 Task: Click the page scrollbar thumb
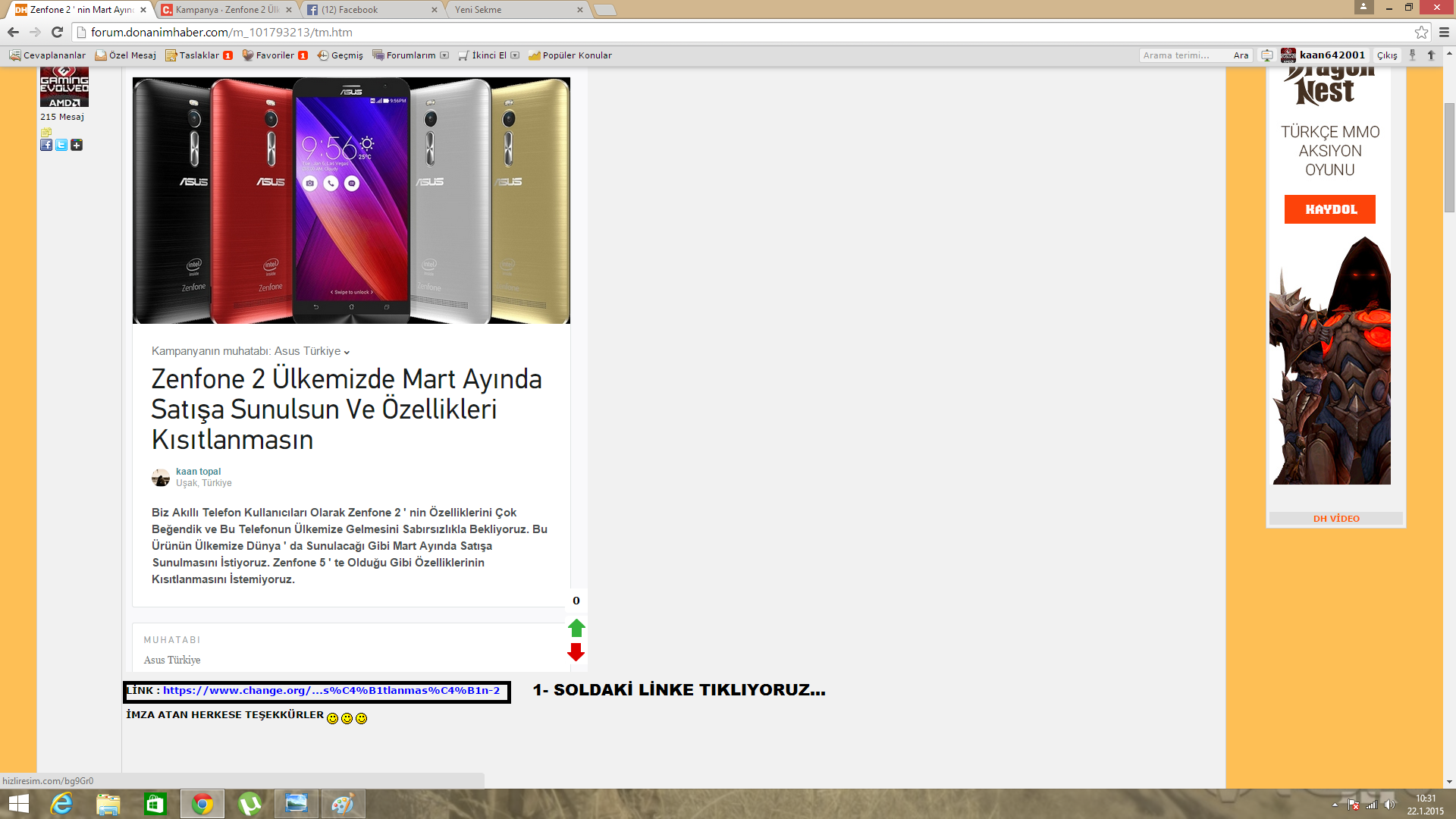(x=1449, y=158)
